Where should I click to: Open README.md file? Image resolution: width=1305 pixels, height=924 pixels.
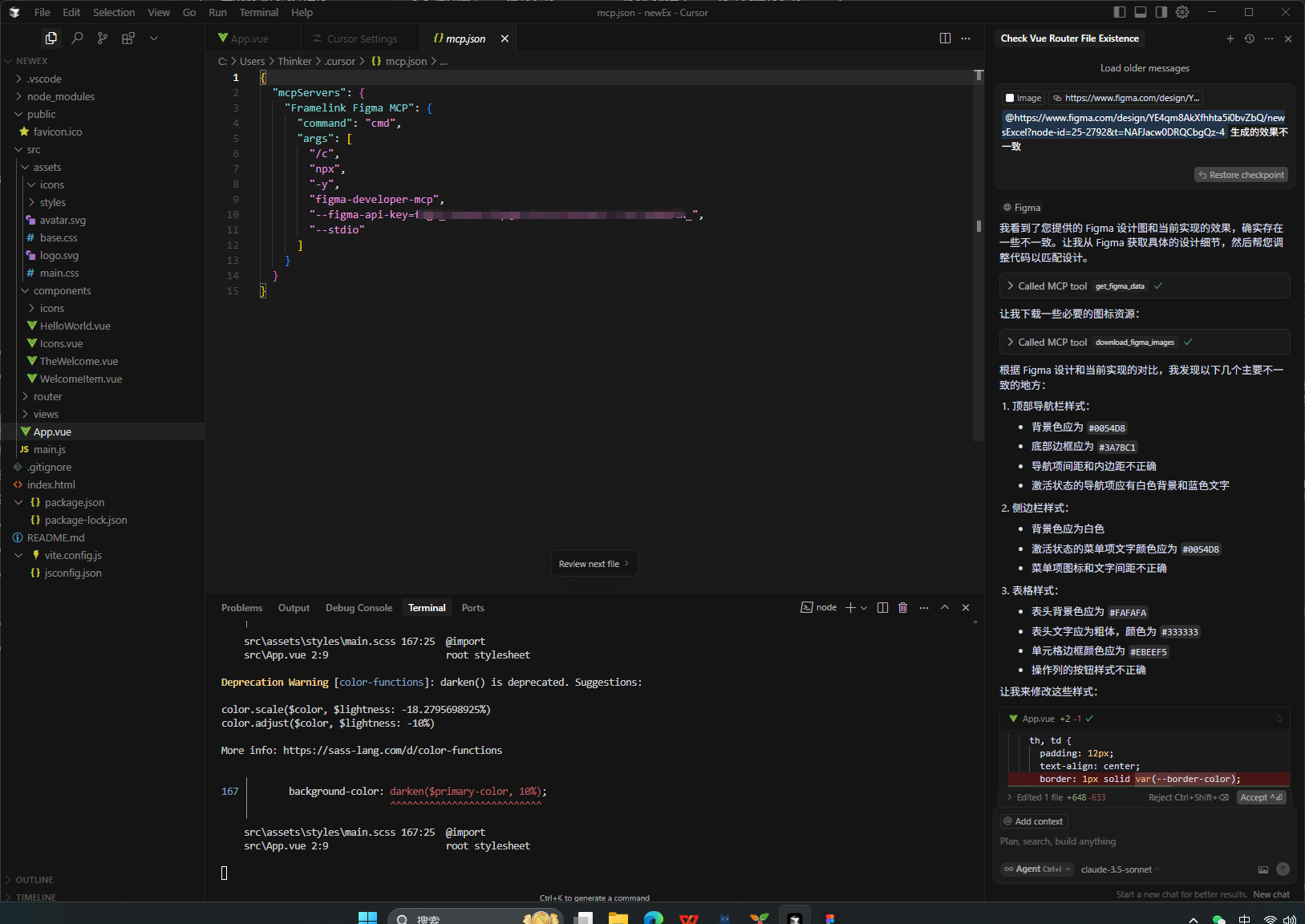pos(55,537)
